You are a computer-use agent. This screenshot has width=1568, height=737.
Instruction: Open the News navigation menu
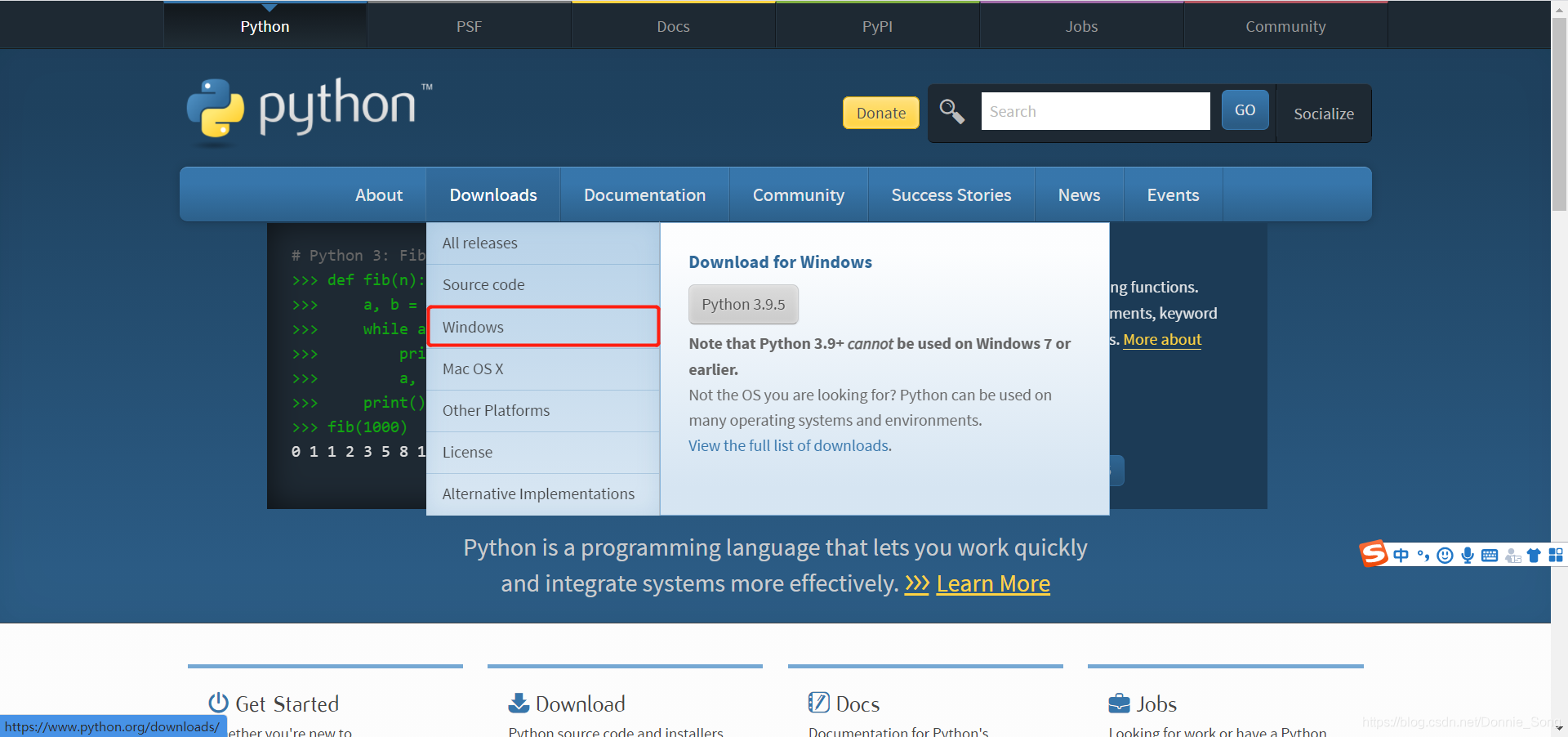coord(1080,195)
